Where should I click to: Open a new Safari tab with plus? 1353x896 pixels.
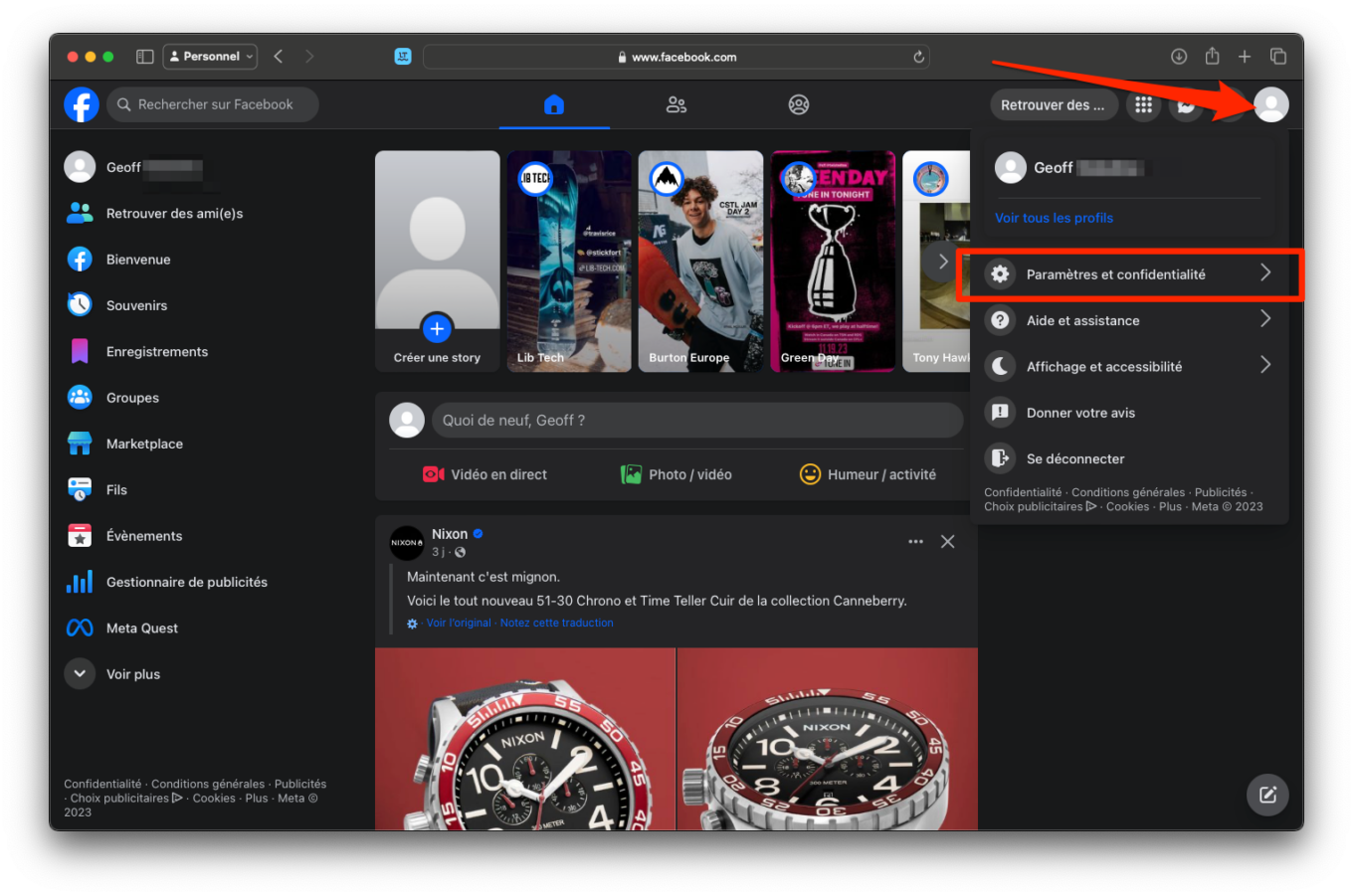pyautogui.click(x=1245, y=57)
